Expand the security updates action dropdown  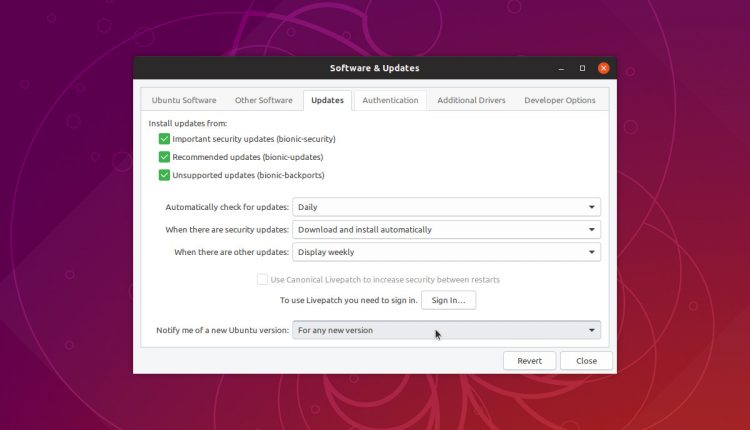[x=446, y=229]
